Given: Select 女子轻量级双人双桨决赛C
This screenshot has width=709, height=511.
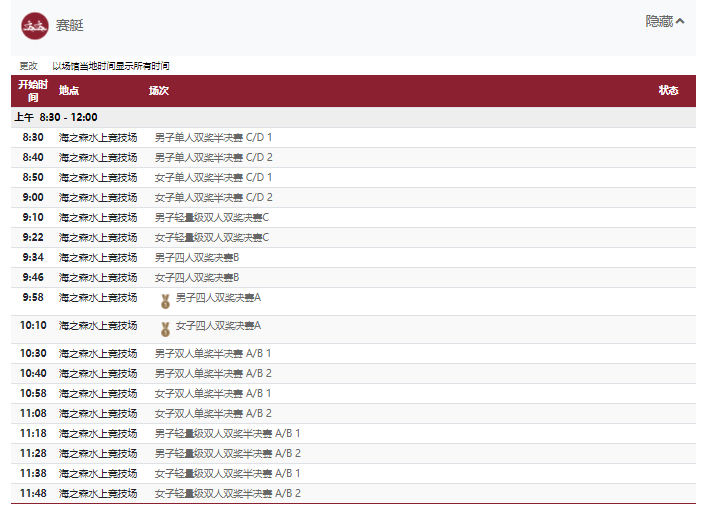Looking at the screenshot, I should [x=212, y=237].
